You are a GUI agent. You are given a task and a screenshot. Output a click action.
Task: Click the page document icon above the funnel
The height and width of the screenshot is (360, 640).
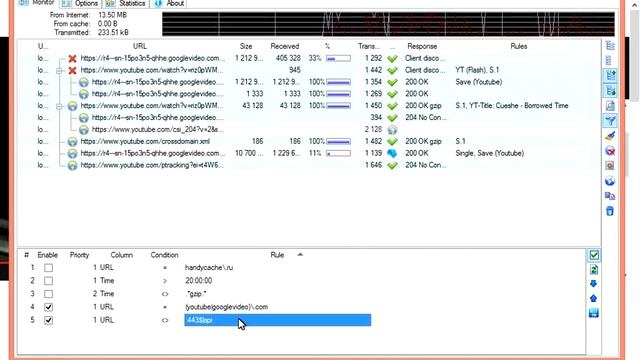tap(610, 106)
